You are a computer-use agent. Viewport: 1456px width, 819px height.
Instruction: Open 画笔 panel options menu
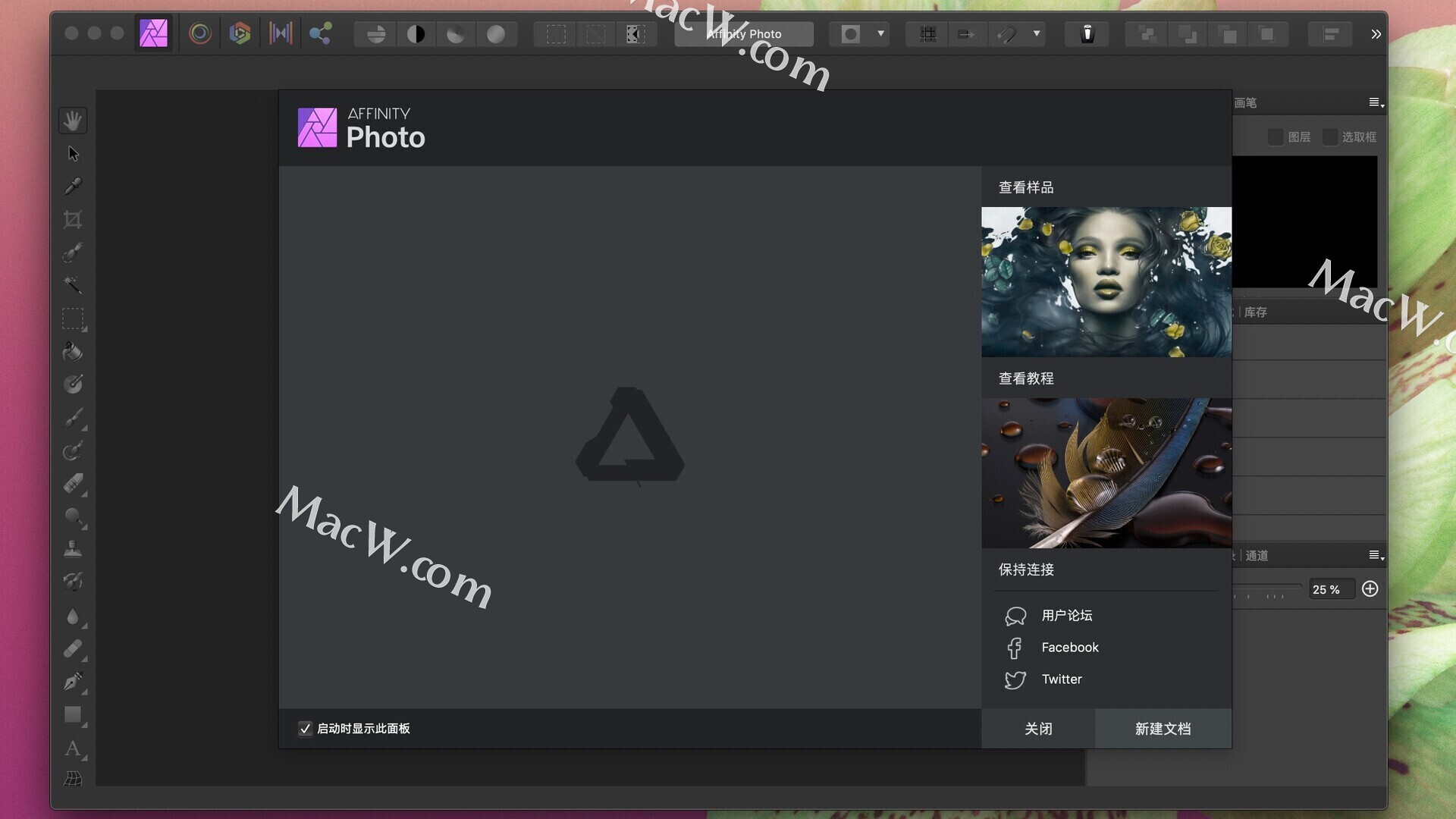[1376, 102]
